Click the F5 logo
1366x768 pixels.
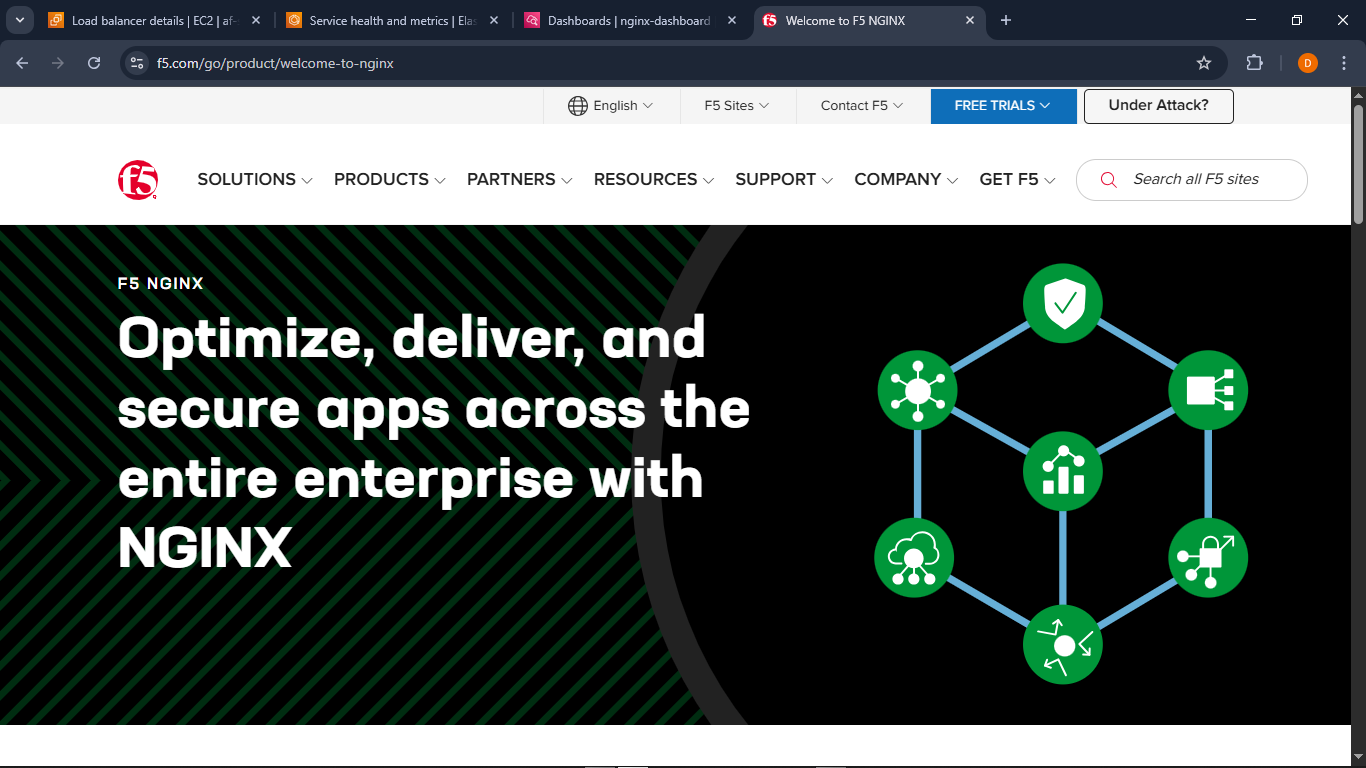(x=139, y=179)
